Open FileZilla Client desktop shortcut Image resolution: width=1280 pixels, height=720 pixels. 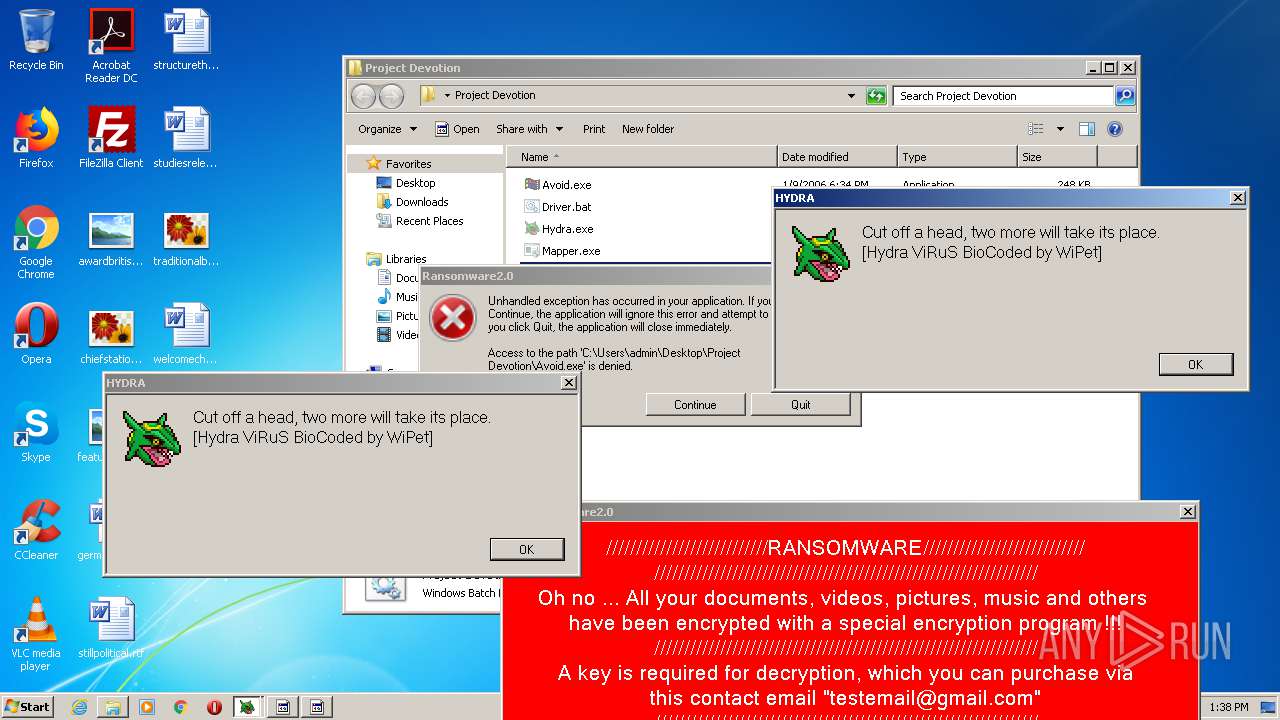click(111, 138)
